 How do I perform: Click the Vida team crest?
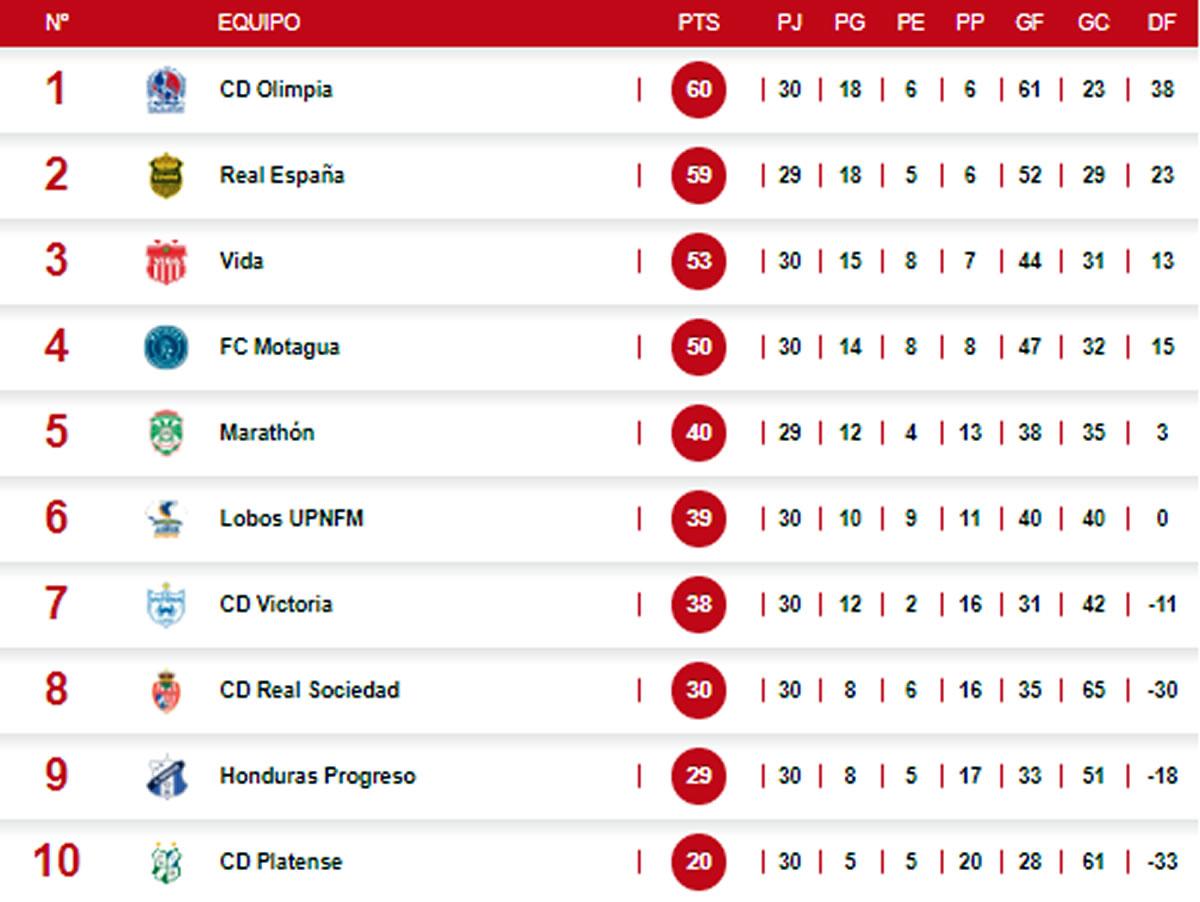pos(166,262)
